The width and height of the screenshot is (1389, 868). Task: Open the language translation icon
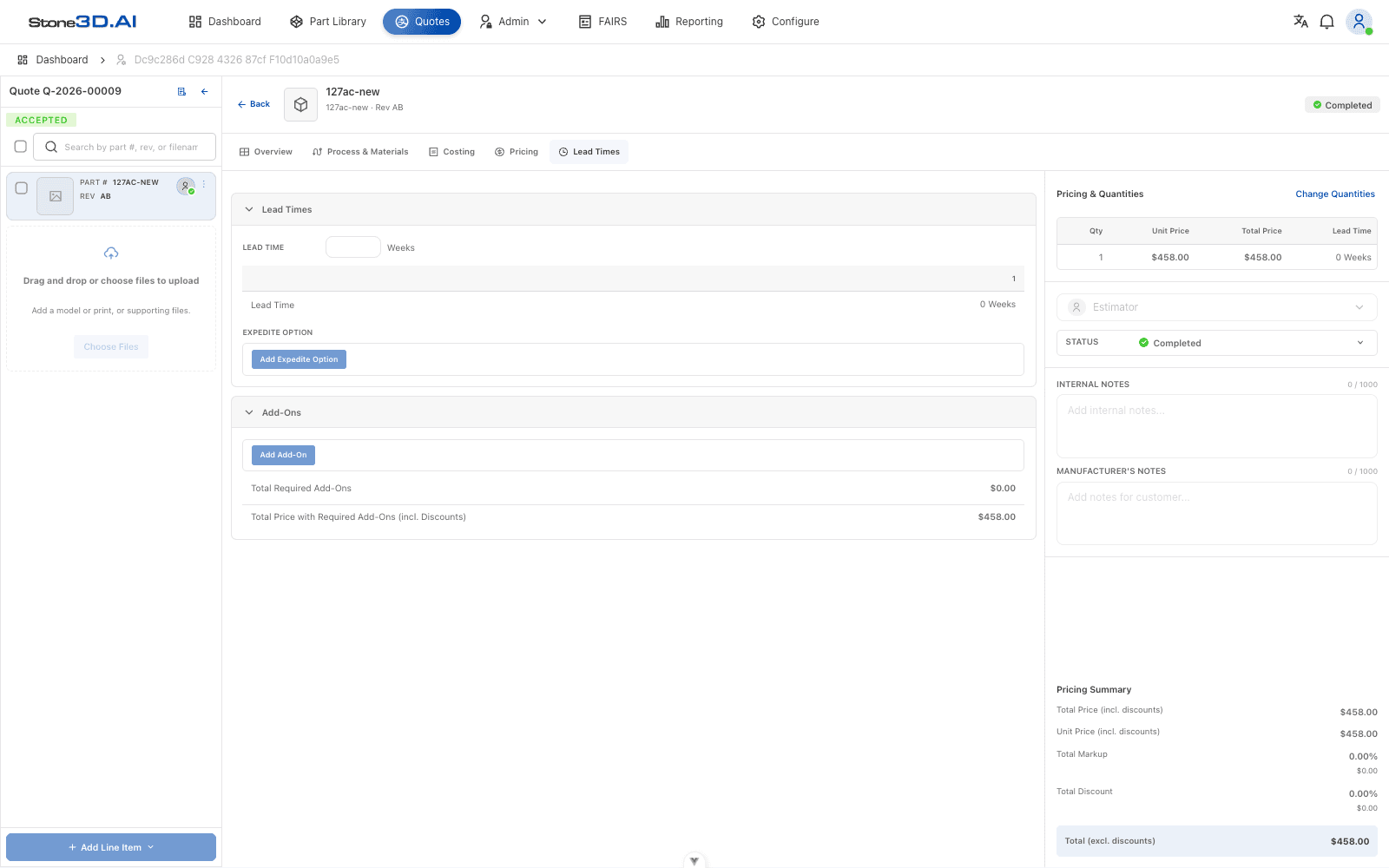click(1300, 22)
